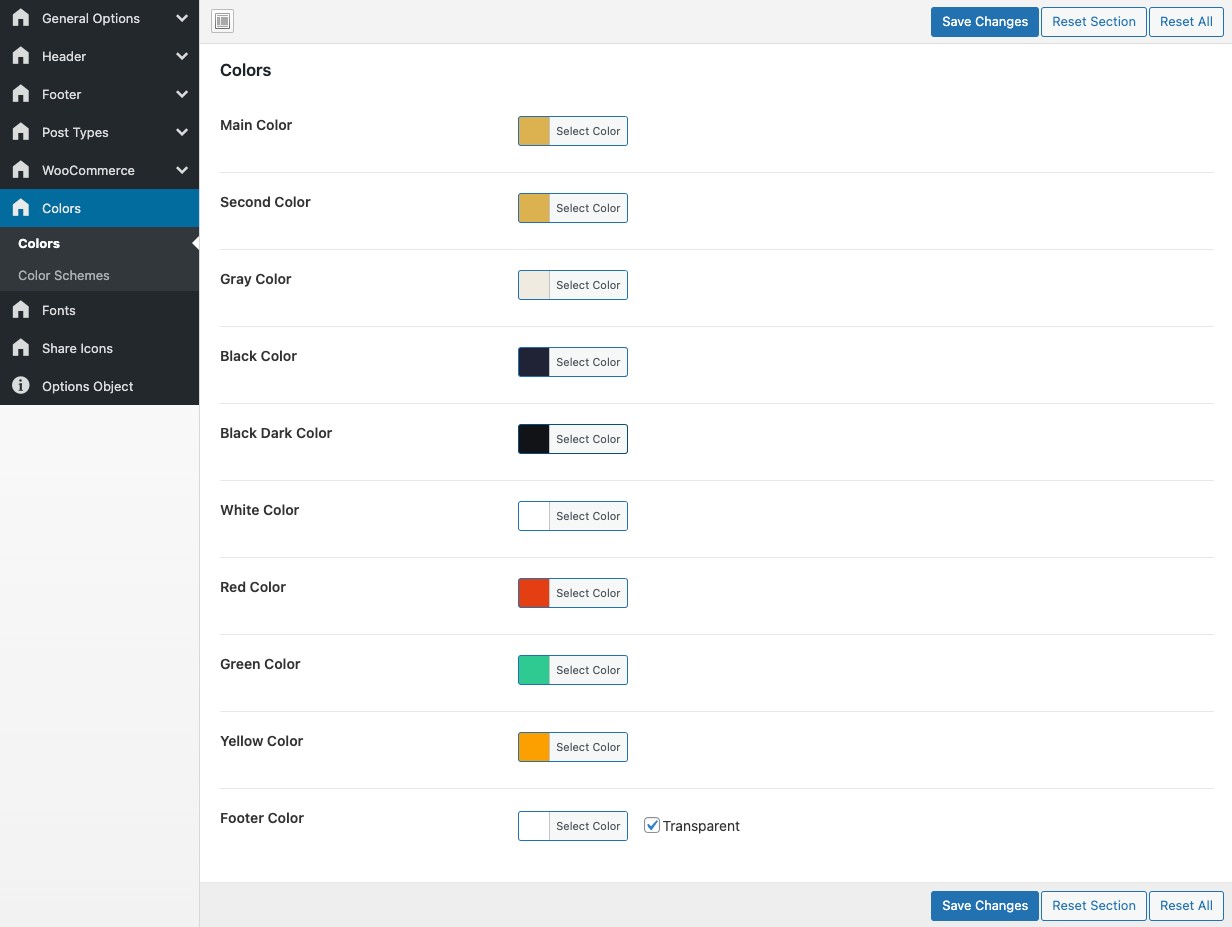The height and width of the screenshot is (927, 1232).
Task: Click Select Color for Black Color
Action: click(x=588, y=362)
